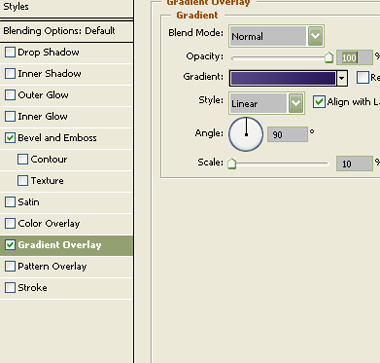Screen dimensions: 380x363
Task: Click the Opacity value field
Action: click(354, 58)
